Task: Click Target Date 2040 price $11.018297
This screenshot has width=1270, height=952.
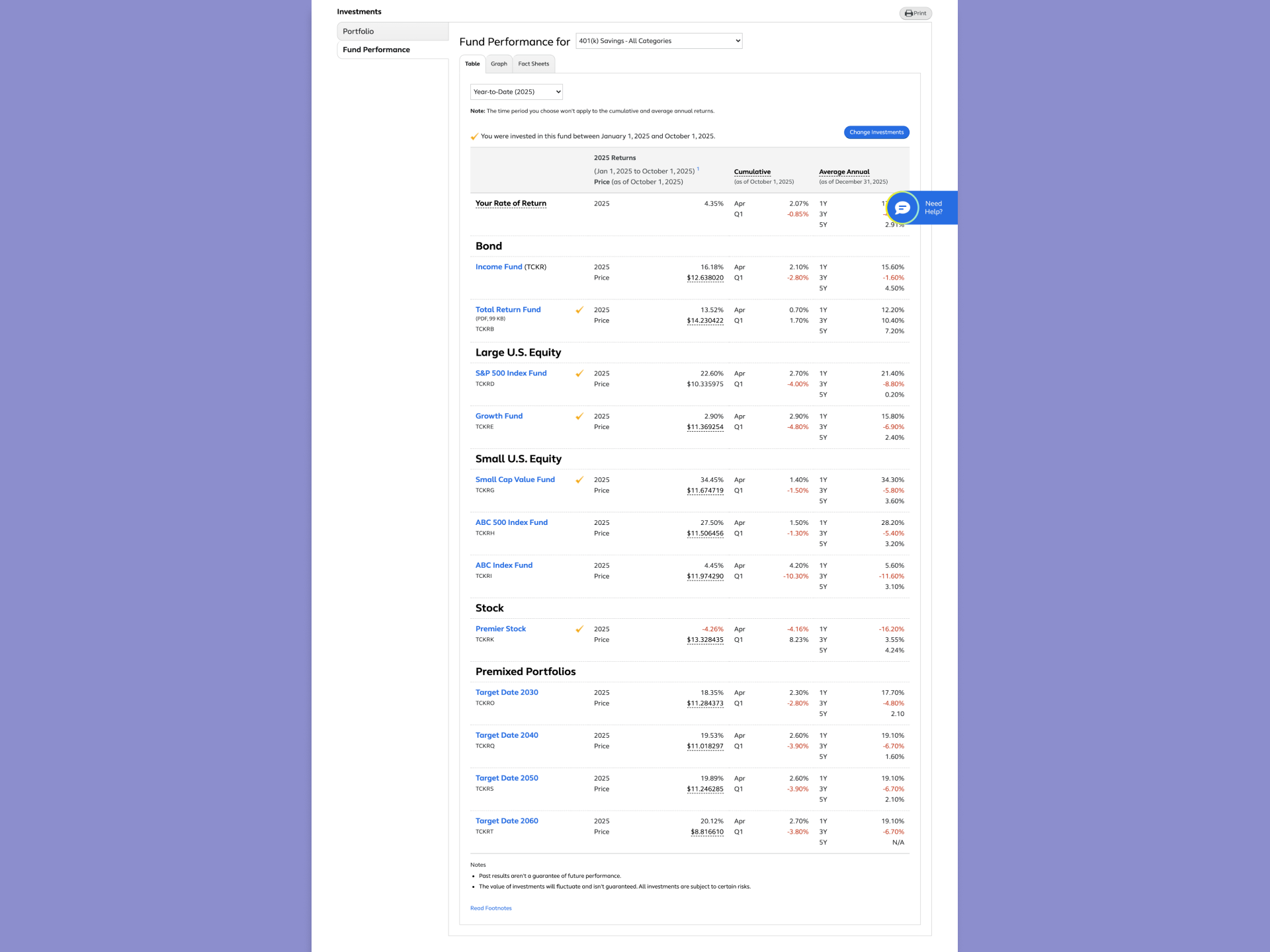Action: click(x=705, y=746)
